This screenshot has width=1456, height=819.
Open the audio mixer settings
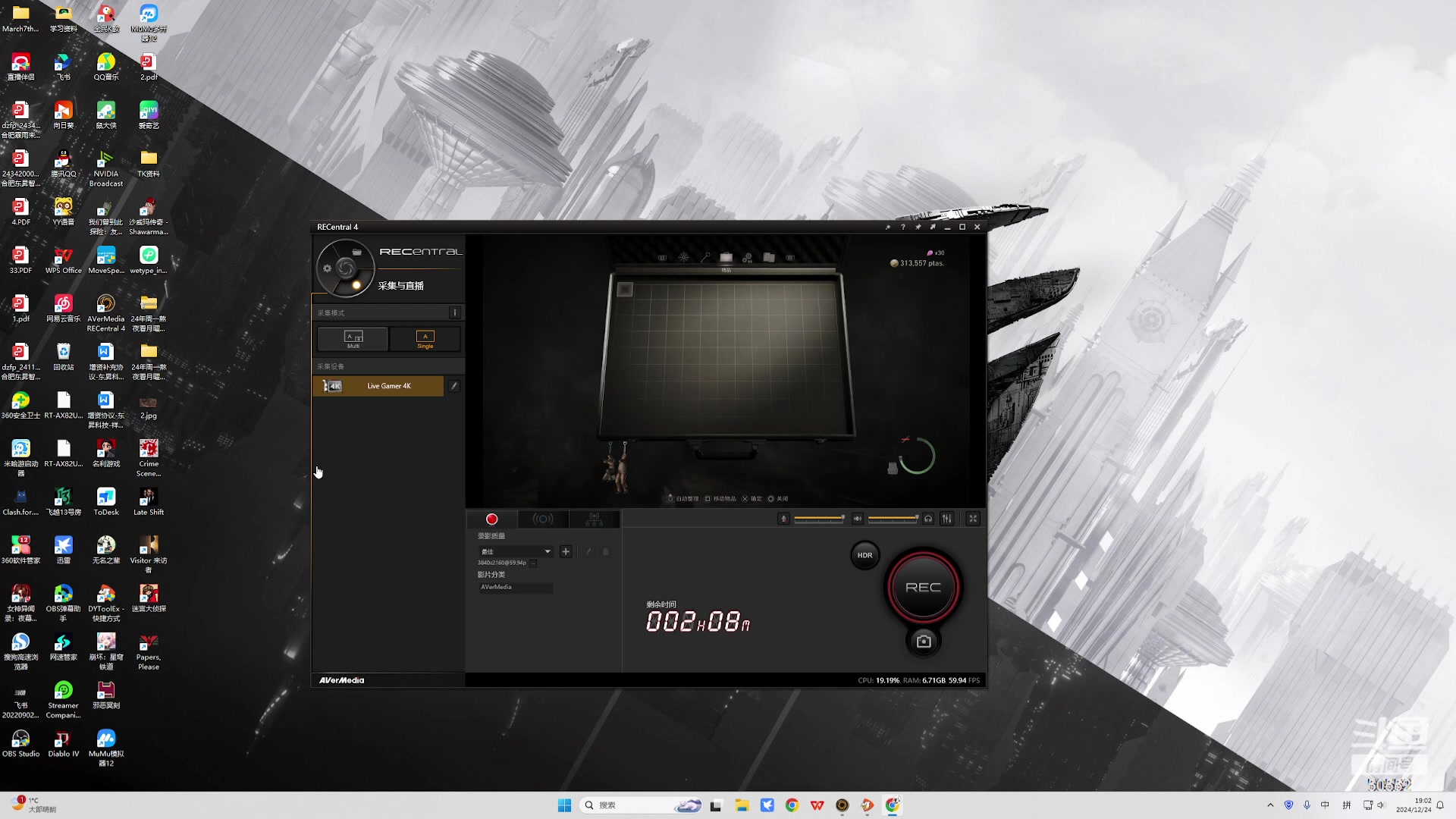[946, 519]
